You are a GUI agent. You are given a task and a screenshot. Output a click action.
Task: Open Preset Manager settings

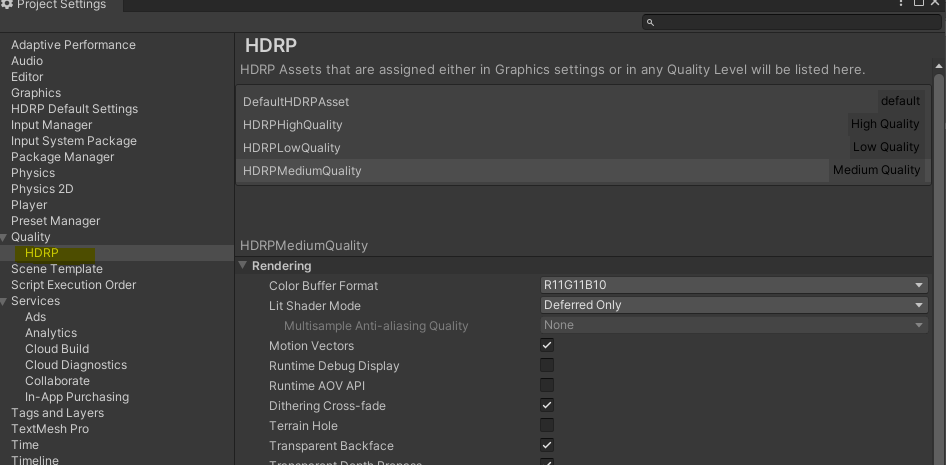tap(56, 221)
